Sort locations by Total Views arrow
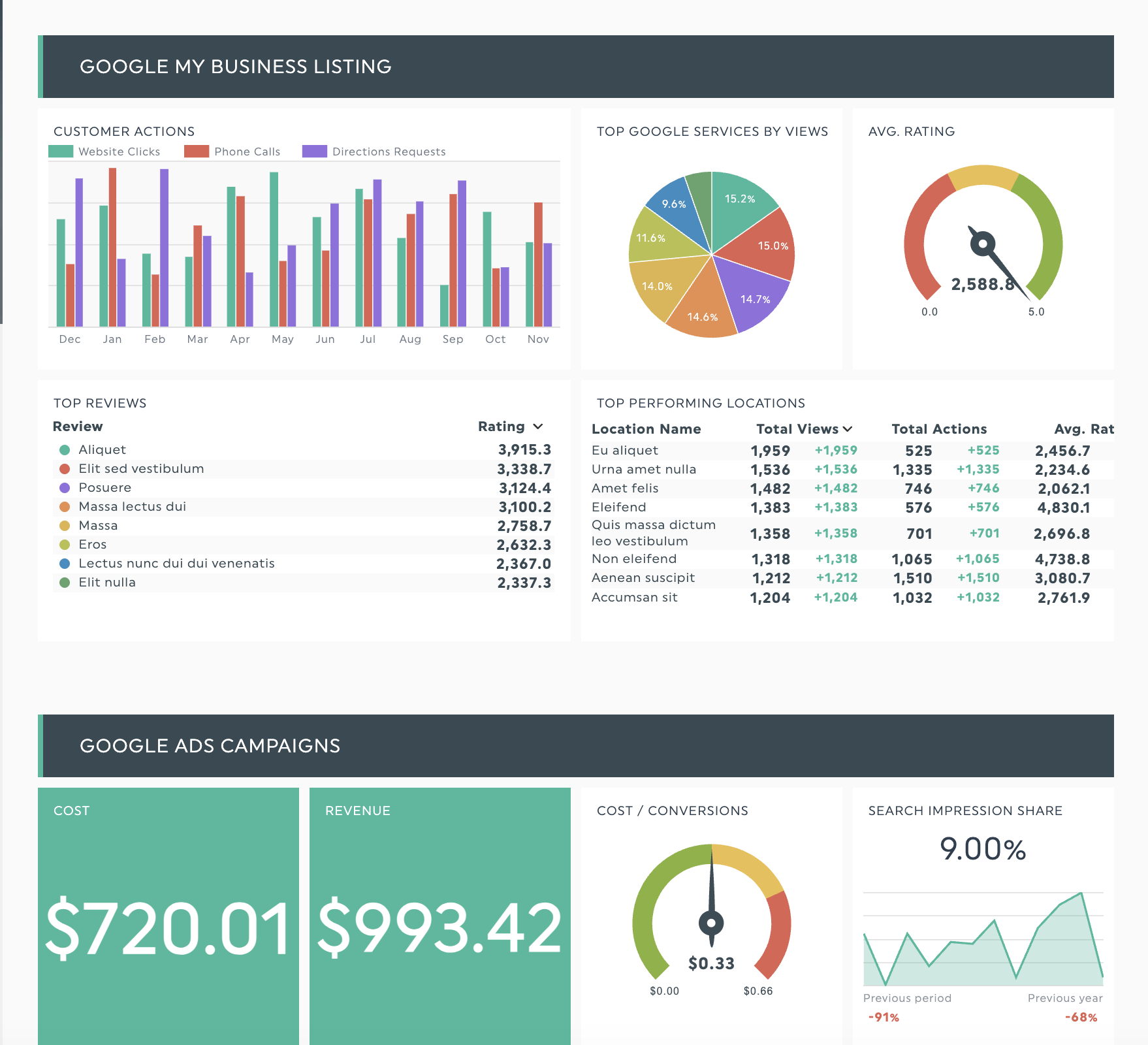This screenshot has height=1045, width=1148. 848,429
